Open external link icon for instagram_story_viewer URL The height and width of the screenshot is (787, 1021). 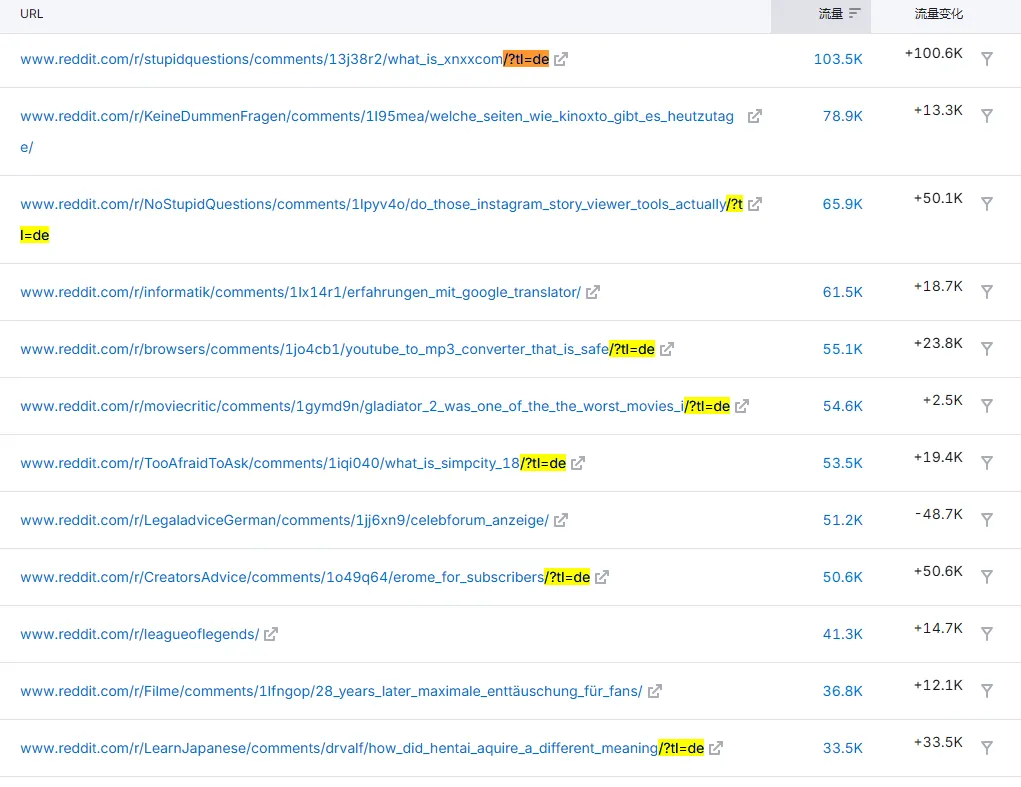pyautogui.click(x=755, y=204)
